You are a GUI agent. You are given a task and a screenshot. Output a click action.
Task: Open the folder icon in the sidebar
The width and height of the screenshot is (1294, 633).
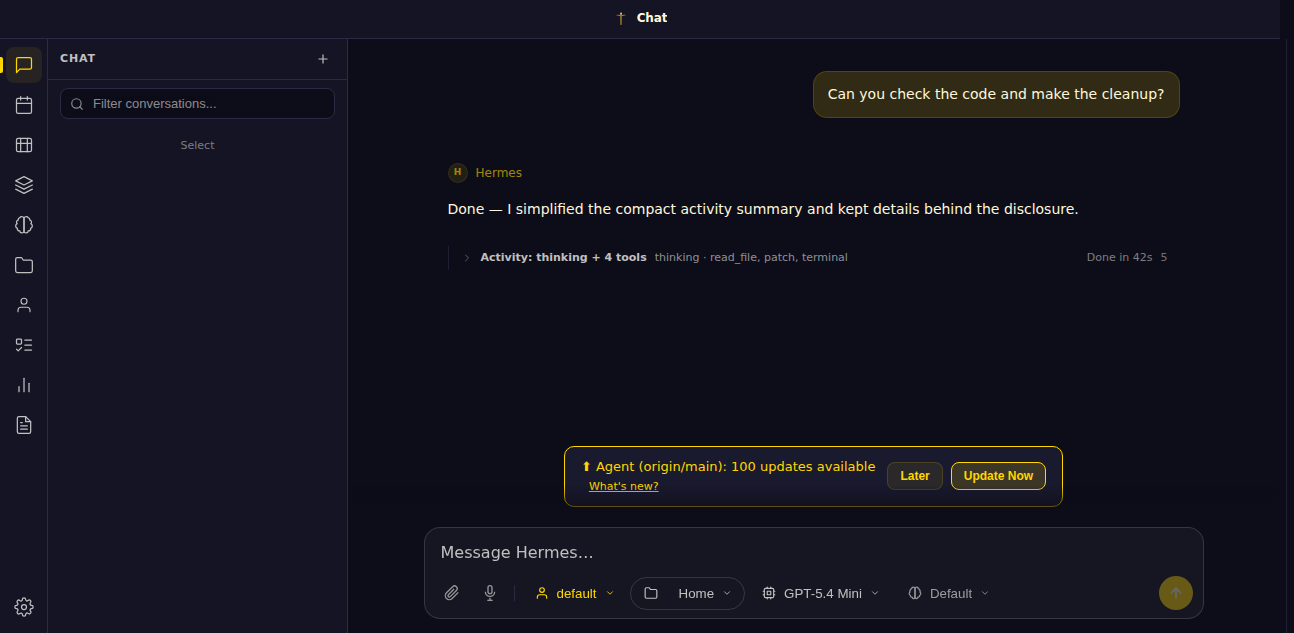[24, 265]
